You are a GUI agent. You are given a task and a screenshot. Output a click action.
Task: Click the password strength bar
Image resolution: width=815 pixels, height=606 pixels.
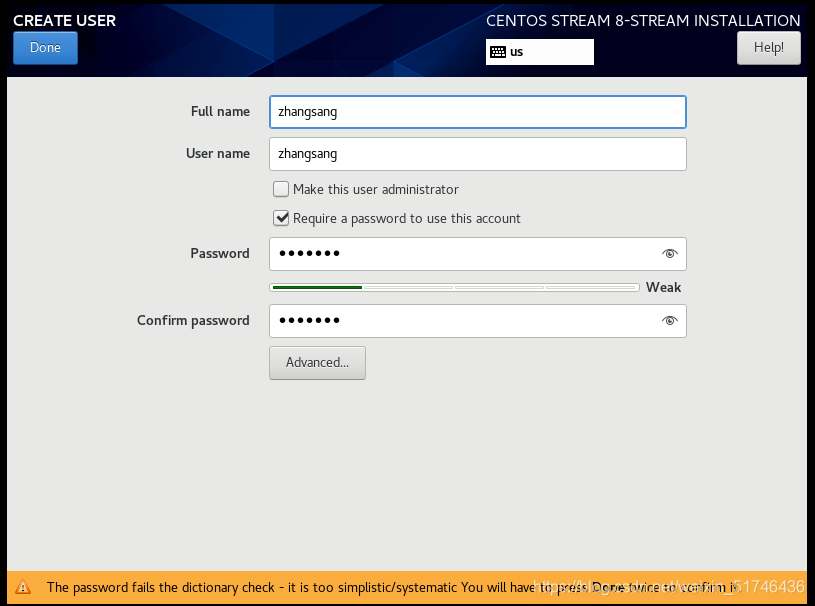(454, 287)
